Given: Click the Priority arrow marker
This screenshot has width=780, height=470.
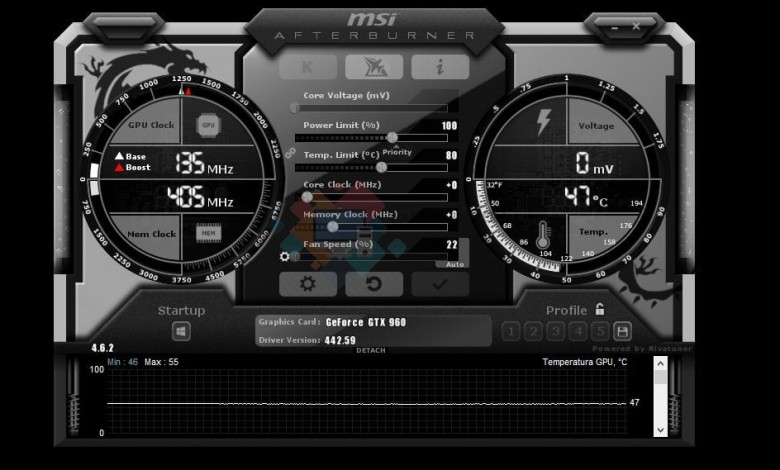Looking at the screenshot, I should tap(396, 147).
